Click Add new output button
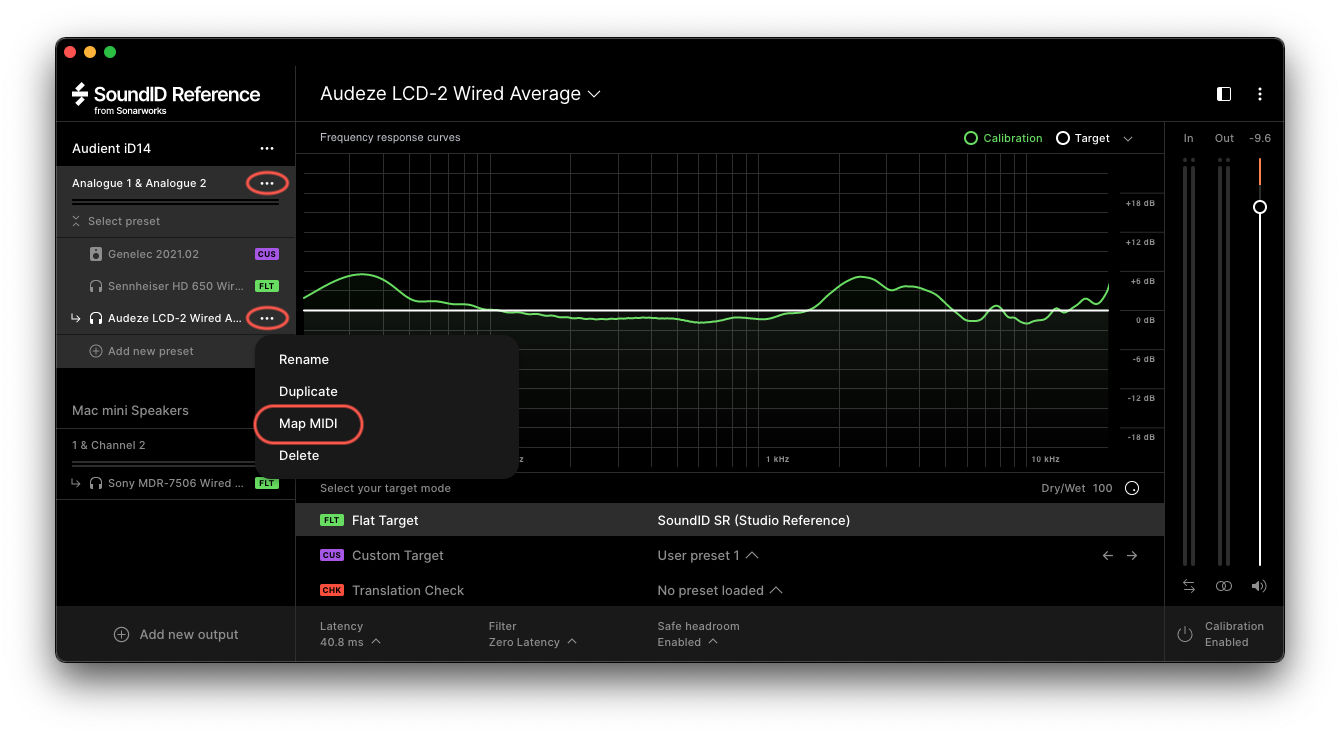The height and width of the screenshot is (736, 1340). coord(176,634)
